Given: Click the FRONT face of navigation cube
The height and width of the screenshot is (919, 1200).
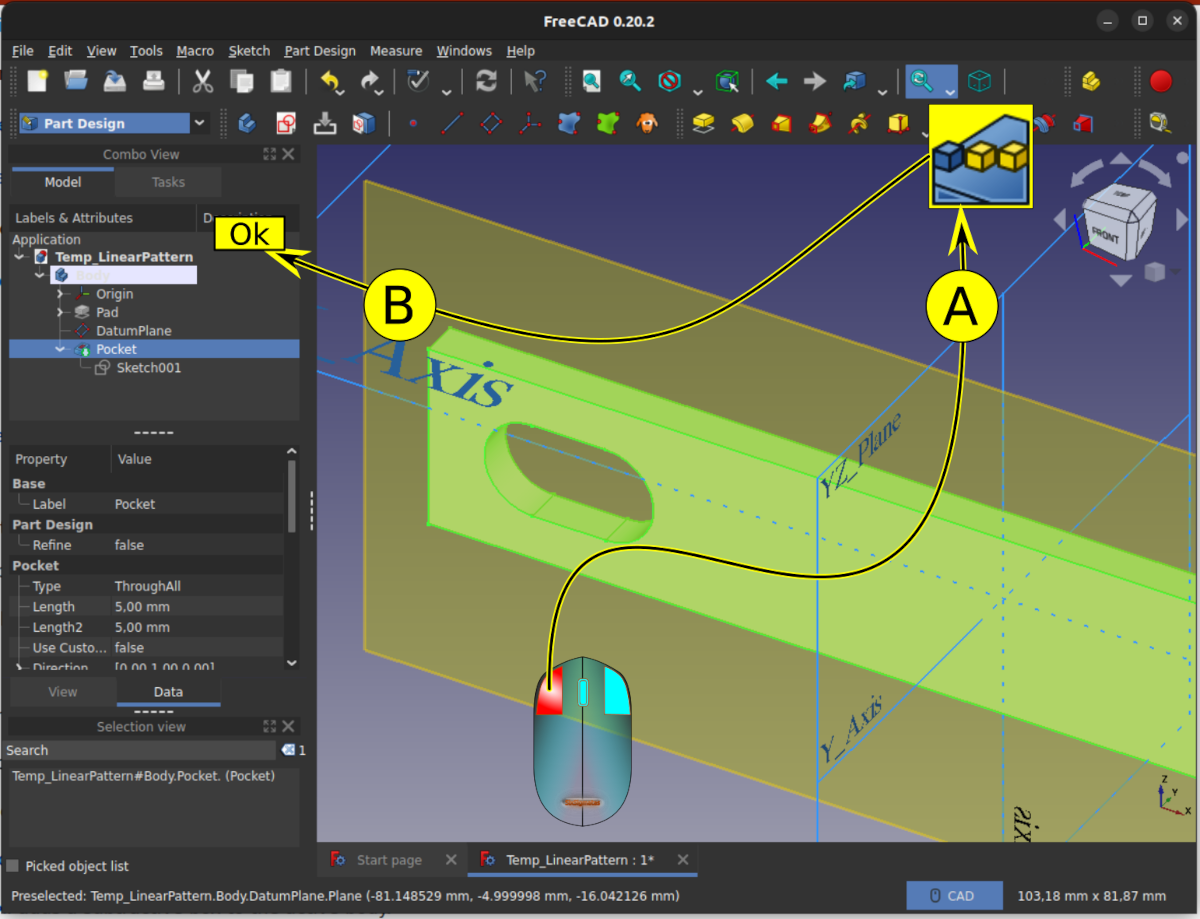Looking at the screenshot, I should 1107,235.
